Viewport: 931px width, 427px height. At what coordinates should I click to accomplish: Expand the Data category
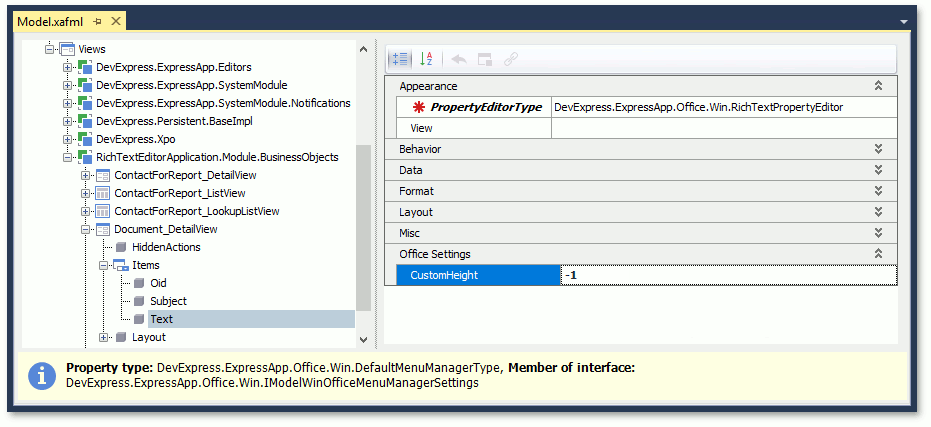pyautogui.click(x=879, y=170)
